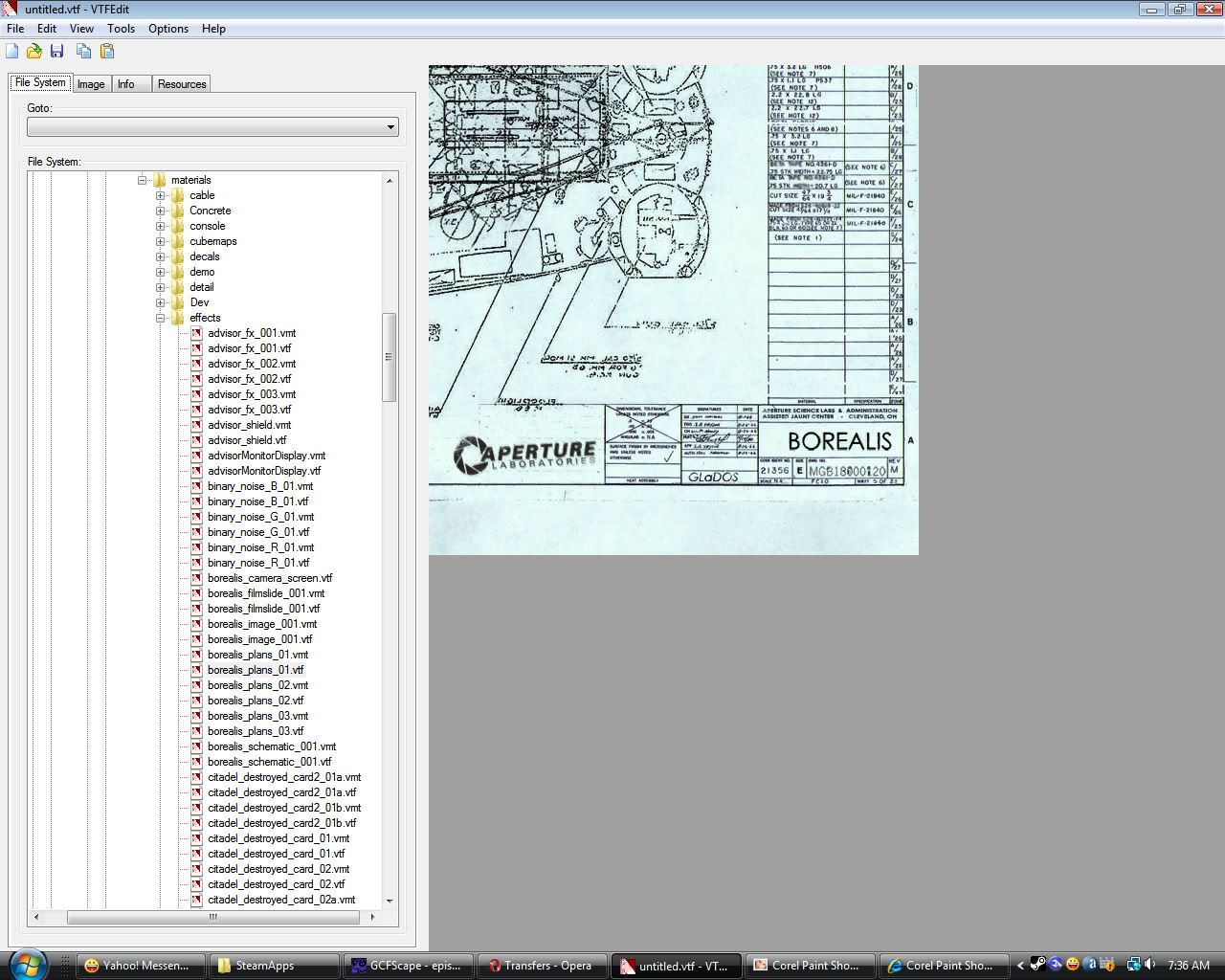Click file icon for advisor_shield.vtf
Viewport: 1225px width, 980px height.
point(196,440)
